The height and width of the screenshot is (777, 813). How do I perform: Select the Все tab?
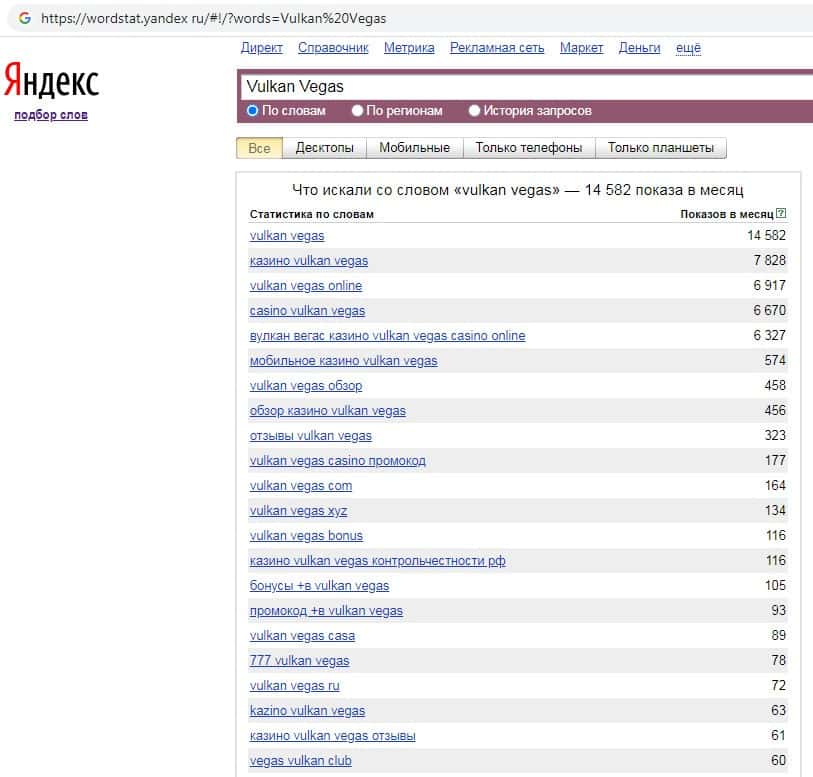(259, 148)
